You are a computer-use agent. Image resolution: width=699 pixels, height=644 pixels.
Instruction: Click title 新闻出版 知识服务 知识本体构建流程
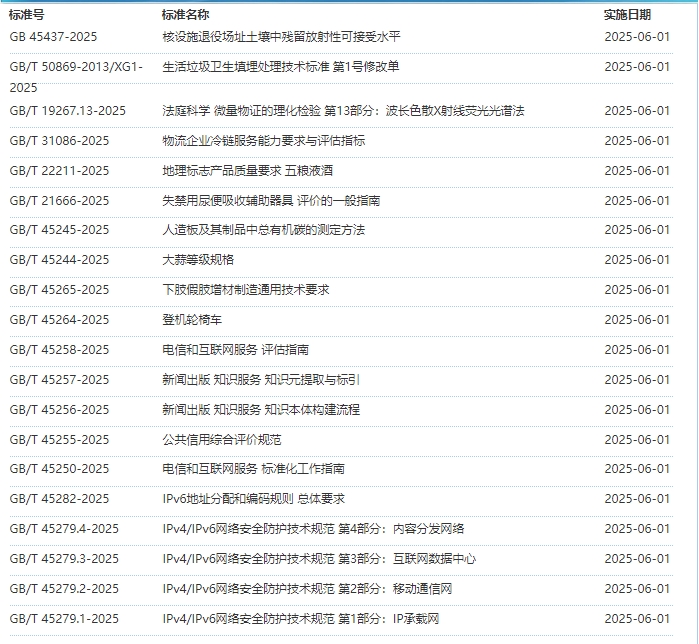[261, 410]
